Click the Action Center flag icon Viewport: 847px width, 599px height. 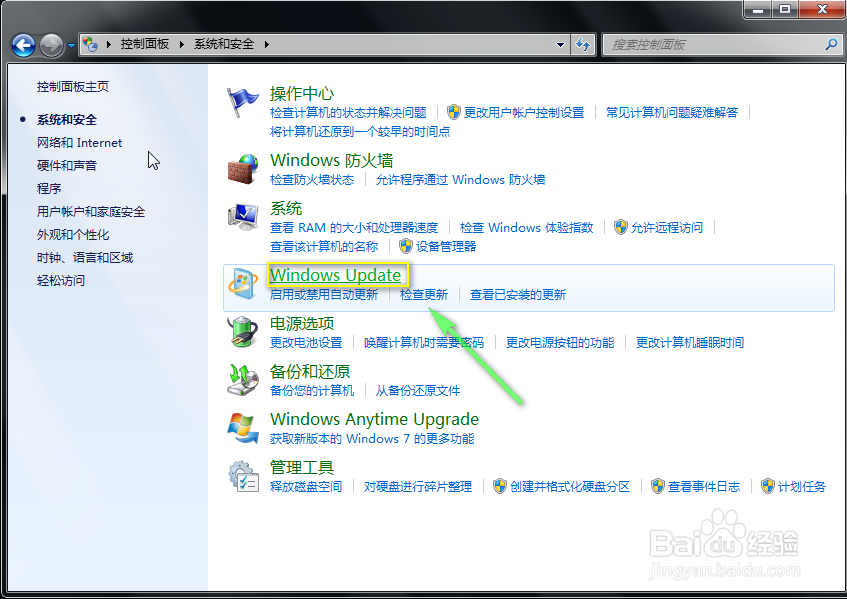coord(242,103)
